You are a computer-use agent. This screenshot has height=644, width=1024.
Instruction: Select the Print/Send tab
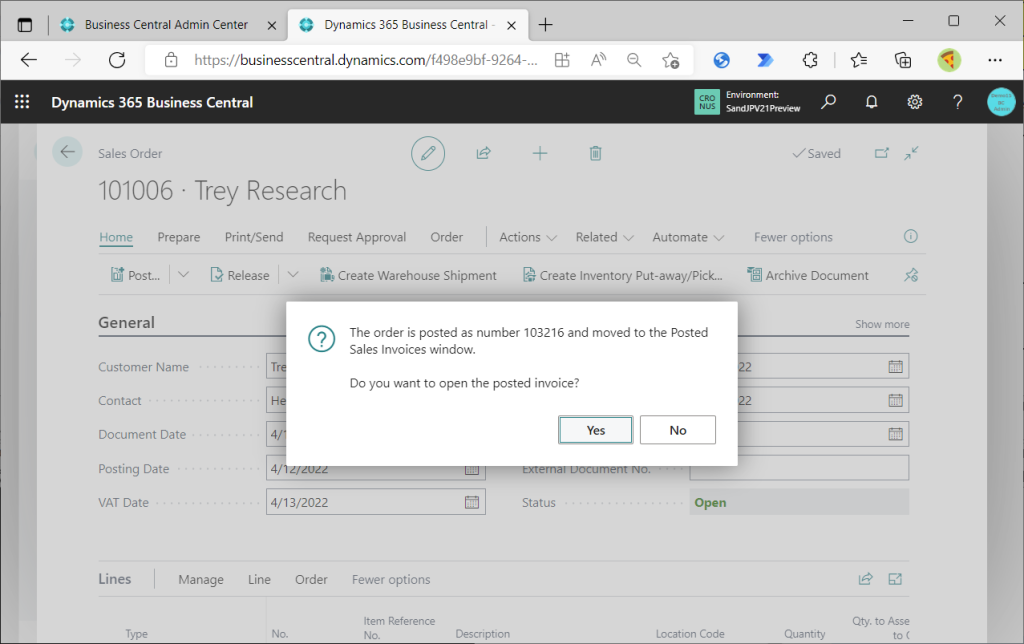pos(253,237)
